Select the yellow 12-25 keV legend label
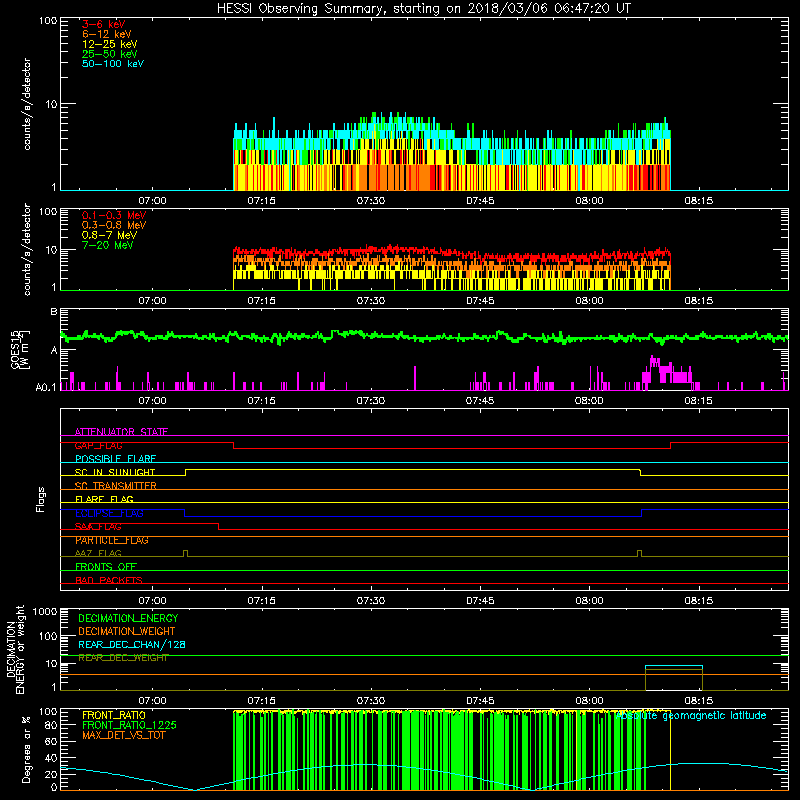This screenshot has height=800, width=800. click(x=110, y=44)
